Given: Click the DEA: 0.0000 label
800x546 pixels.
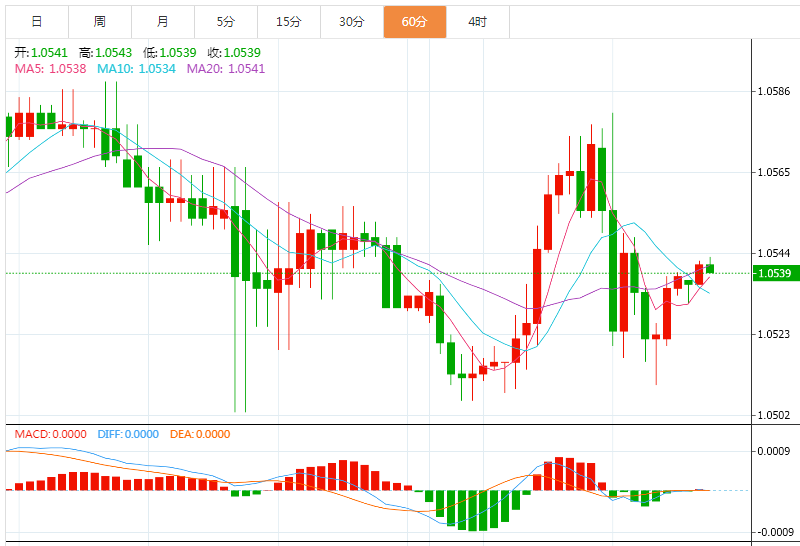Looking at the screenshot, I should point(200,434).
